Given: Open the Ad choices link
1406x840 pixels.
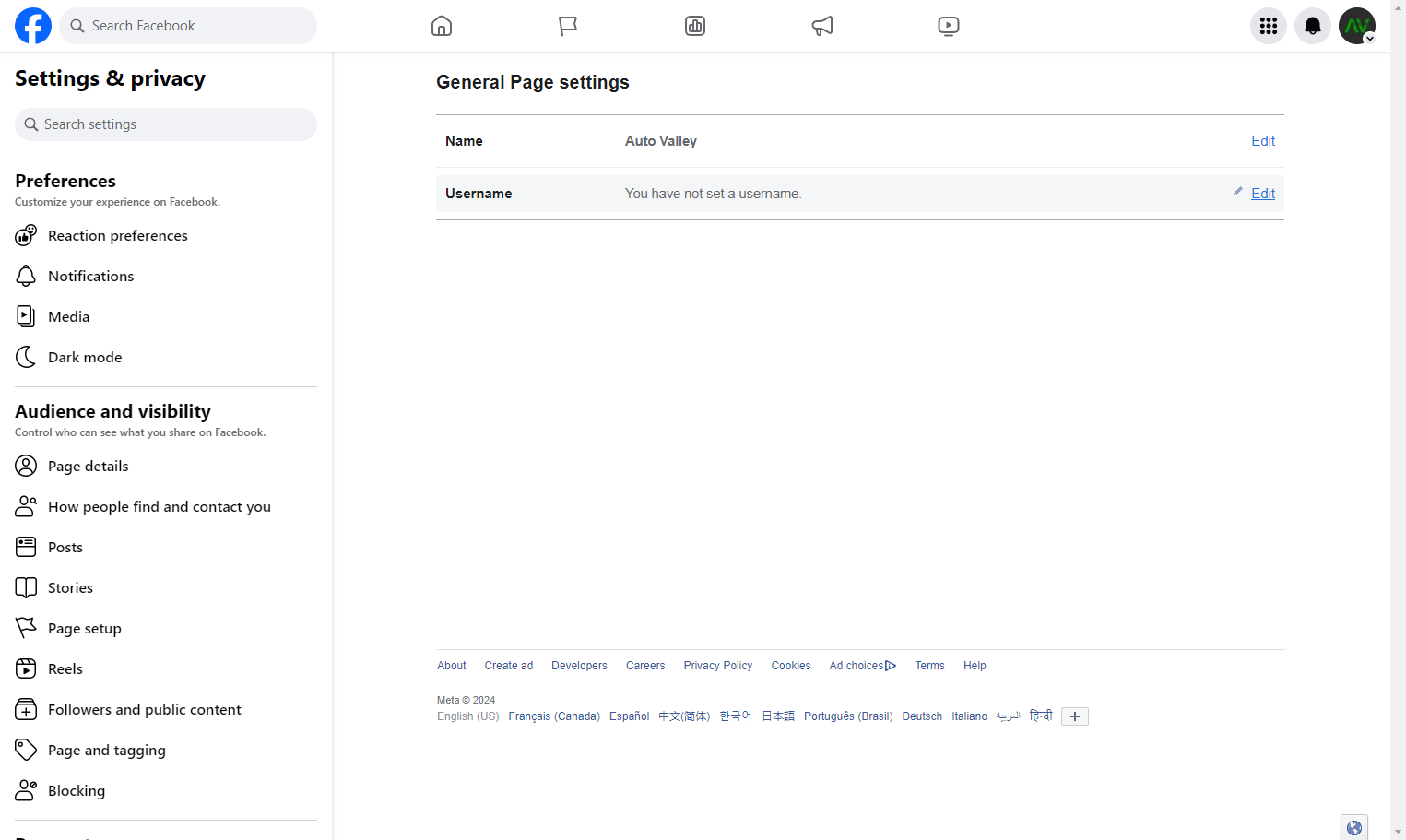Looking at the screenshot, I should point(863,666).
